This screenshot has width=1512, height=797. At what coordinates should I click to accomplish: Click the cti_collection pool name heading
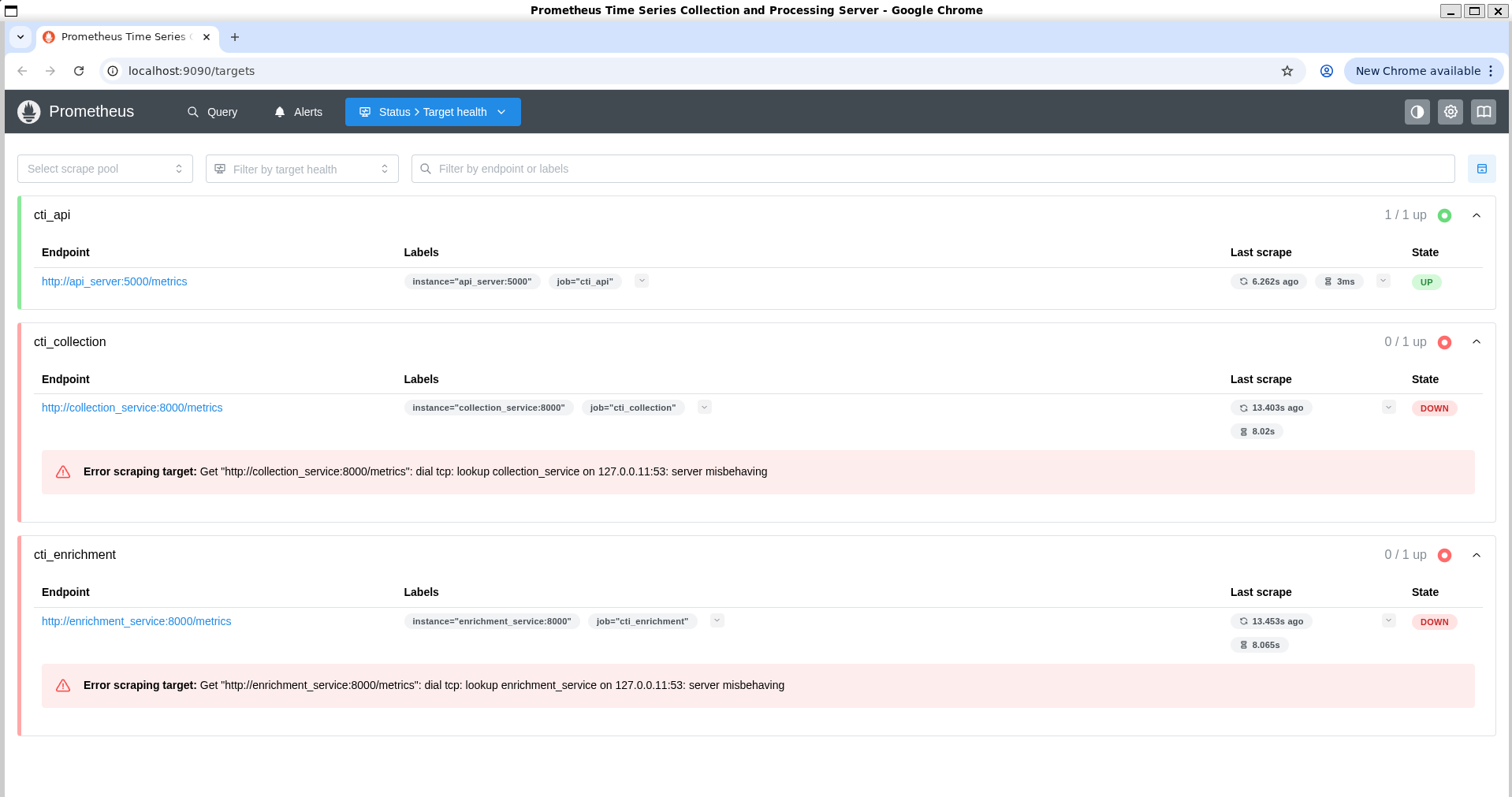tap(69, 342)
